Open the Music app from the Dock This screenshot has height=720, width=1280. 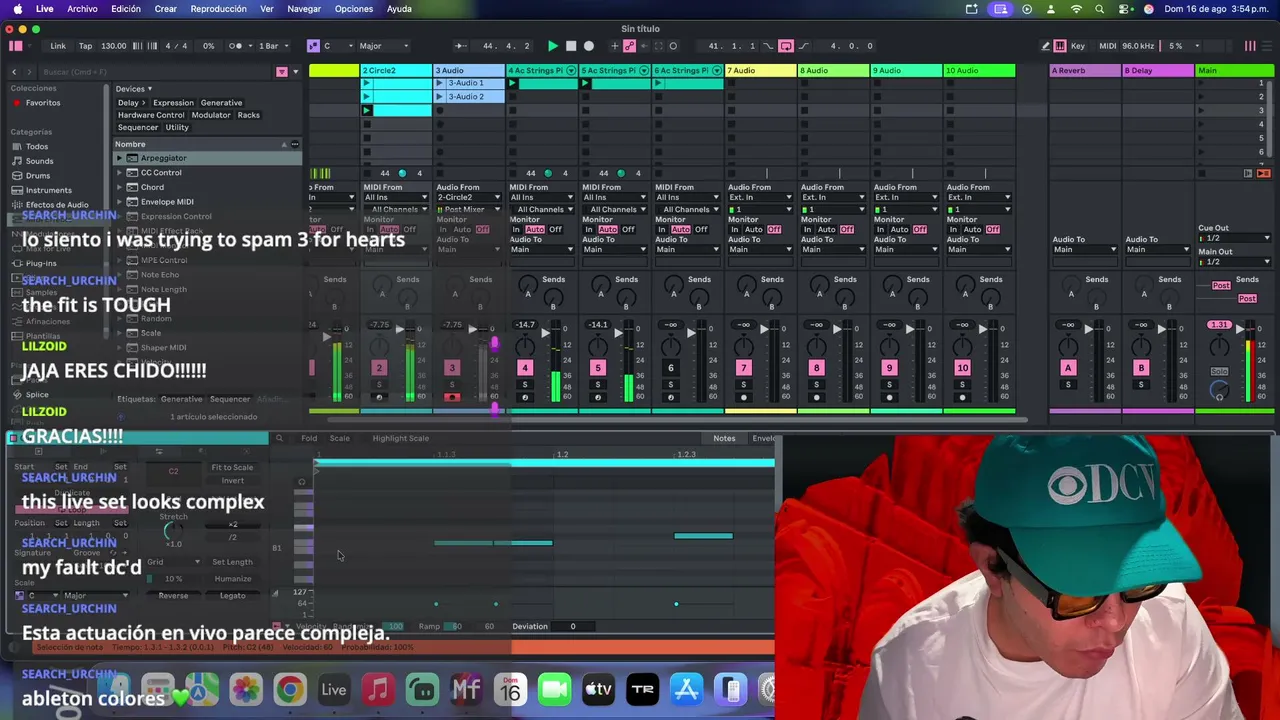(378, 690)
